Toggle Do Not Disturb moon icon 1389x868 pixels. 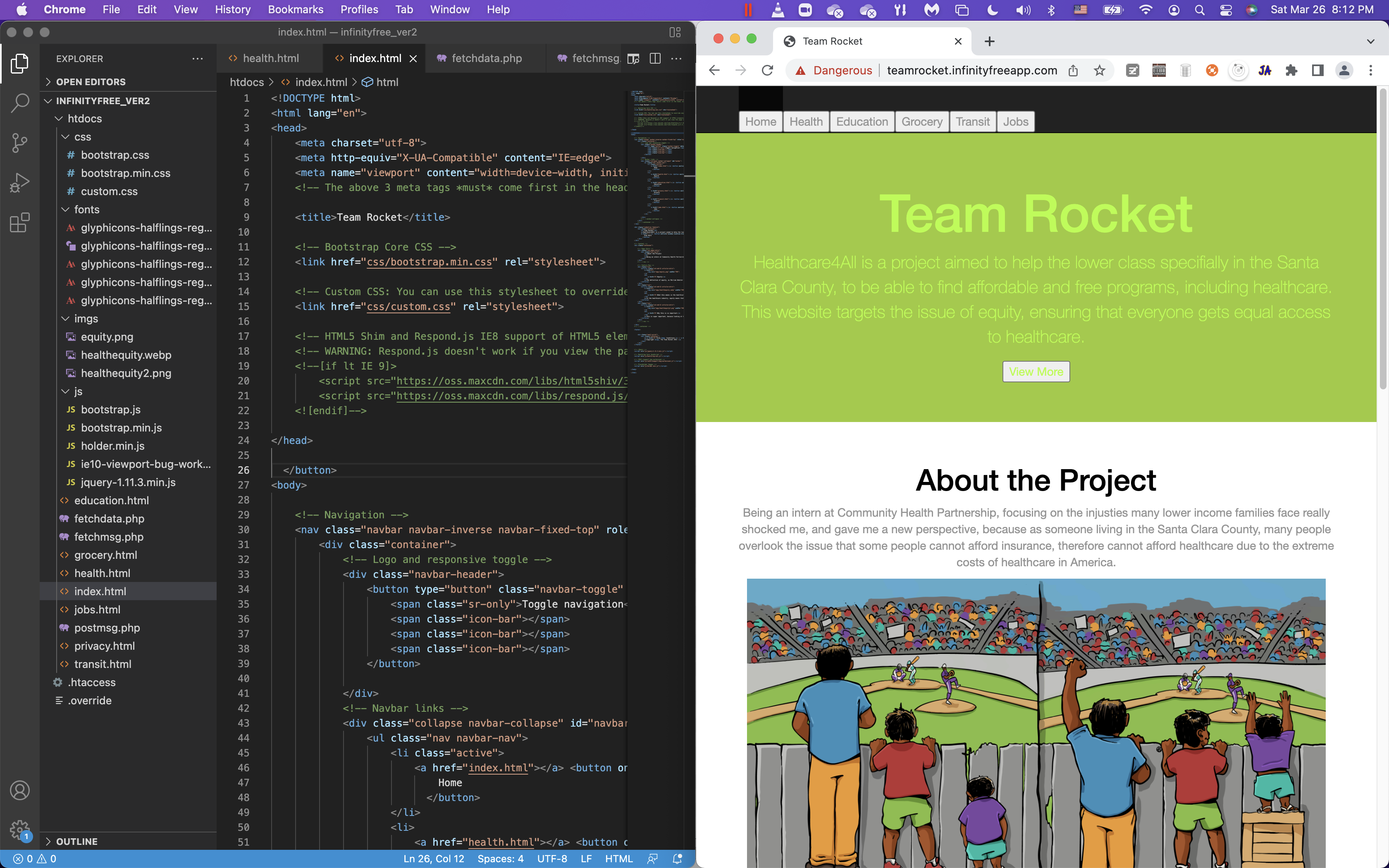tap(993, 10)
